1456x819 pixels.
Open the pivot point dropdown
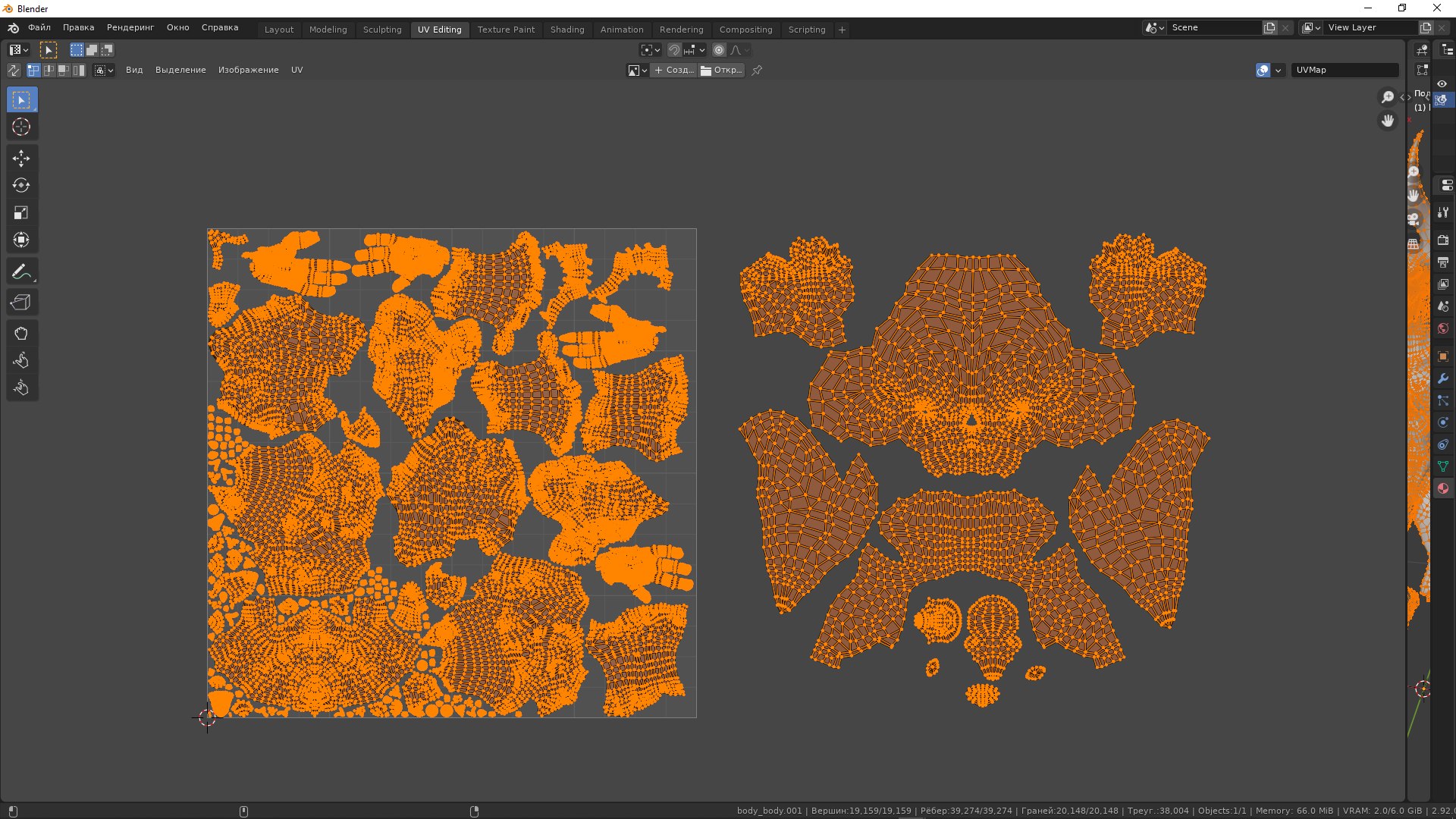pos(651,50)
